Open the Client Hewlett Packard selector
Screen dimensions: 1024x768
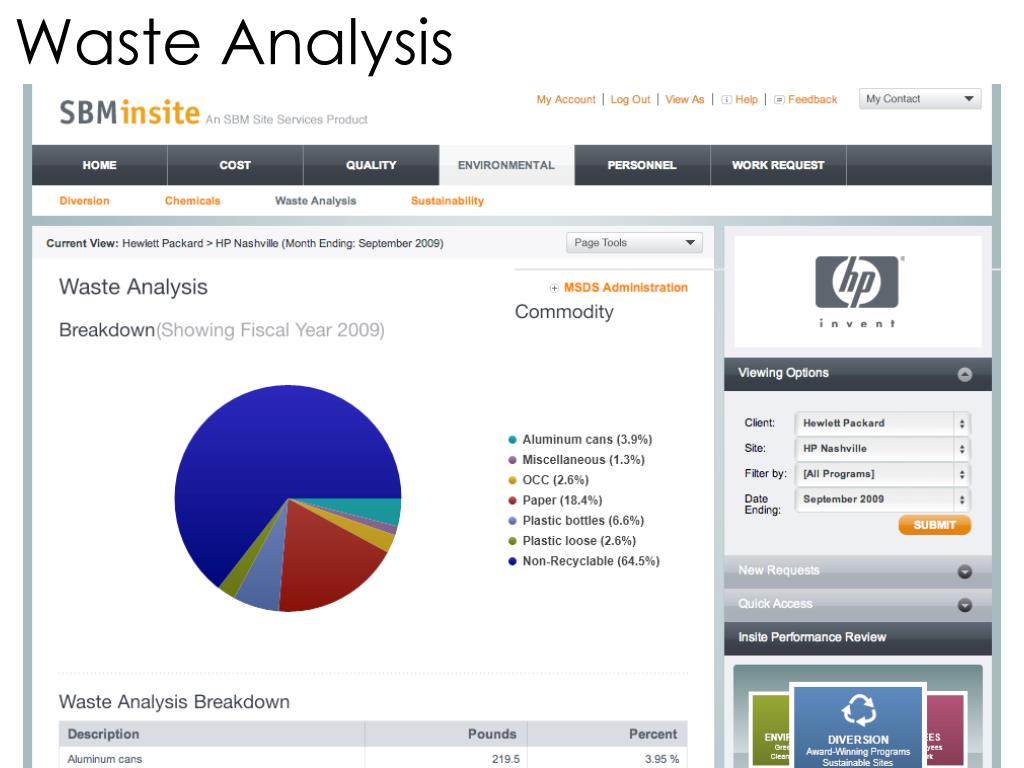pos(883,423)
